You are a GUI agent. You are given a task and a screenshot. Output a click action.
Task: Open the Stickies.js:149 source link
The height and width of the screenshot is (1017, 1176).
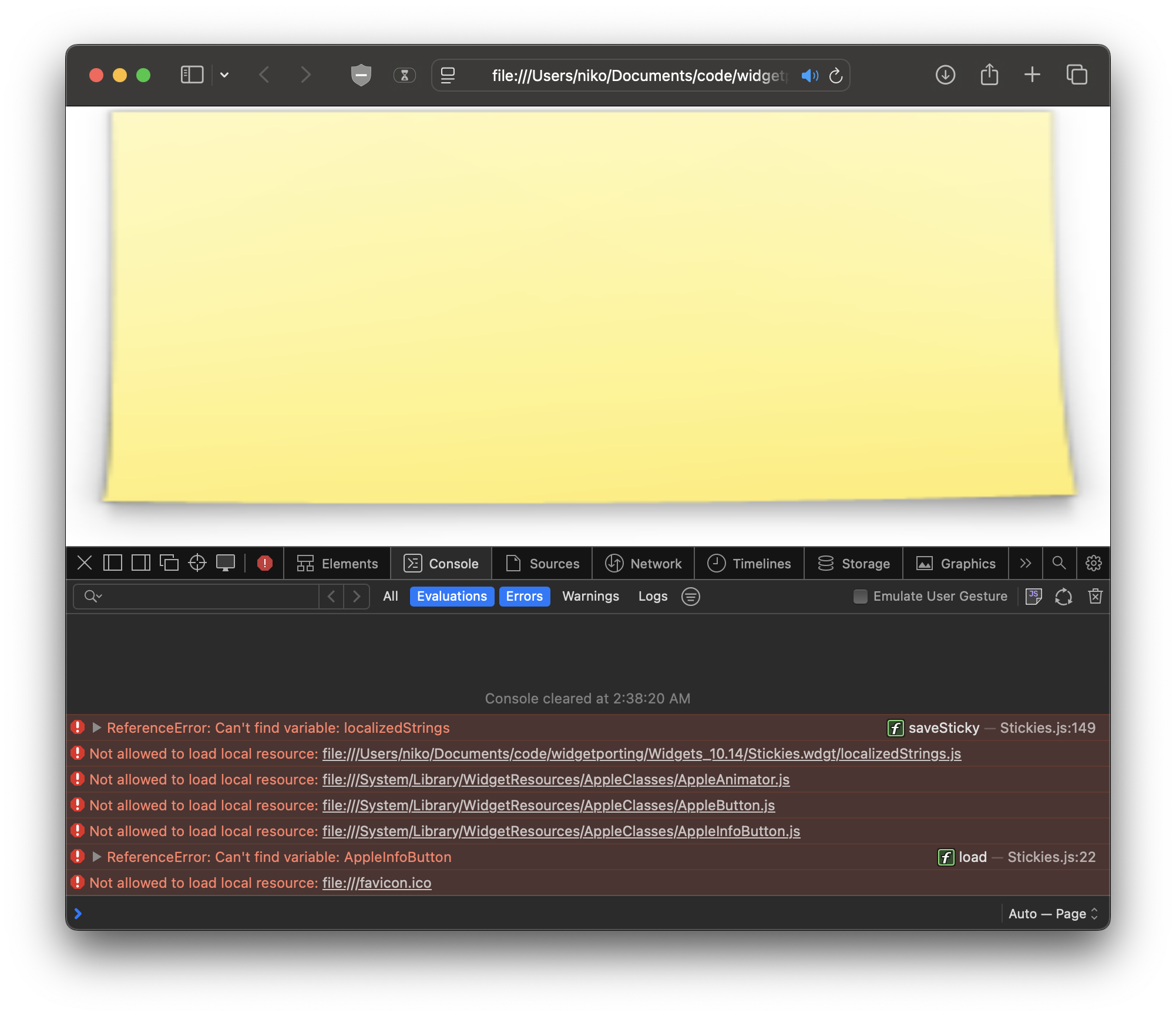pyautogui.click(x=1047, y=728)
